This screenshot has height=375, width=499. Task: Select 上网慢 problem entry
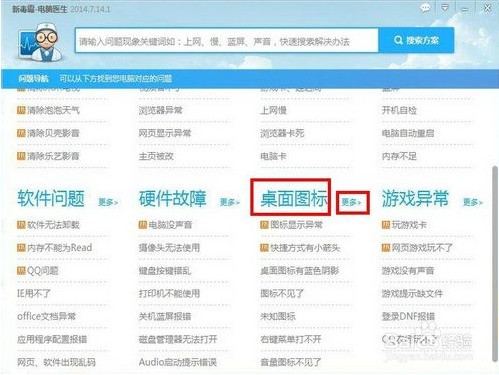(x=273, y=110)
